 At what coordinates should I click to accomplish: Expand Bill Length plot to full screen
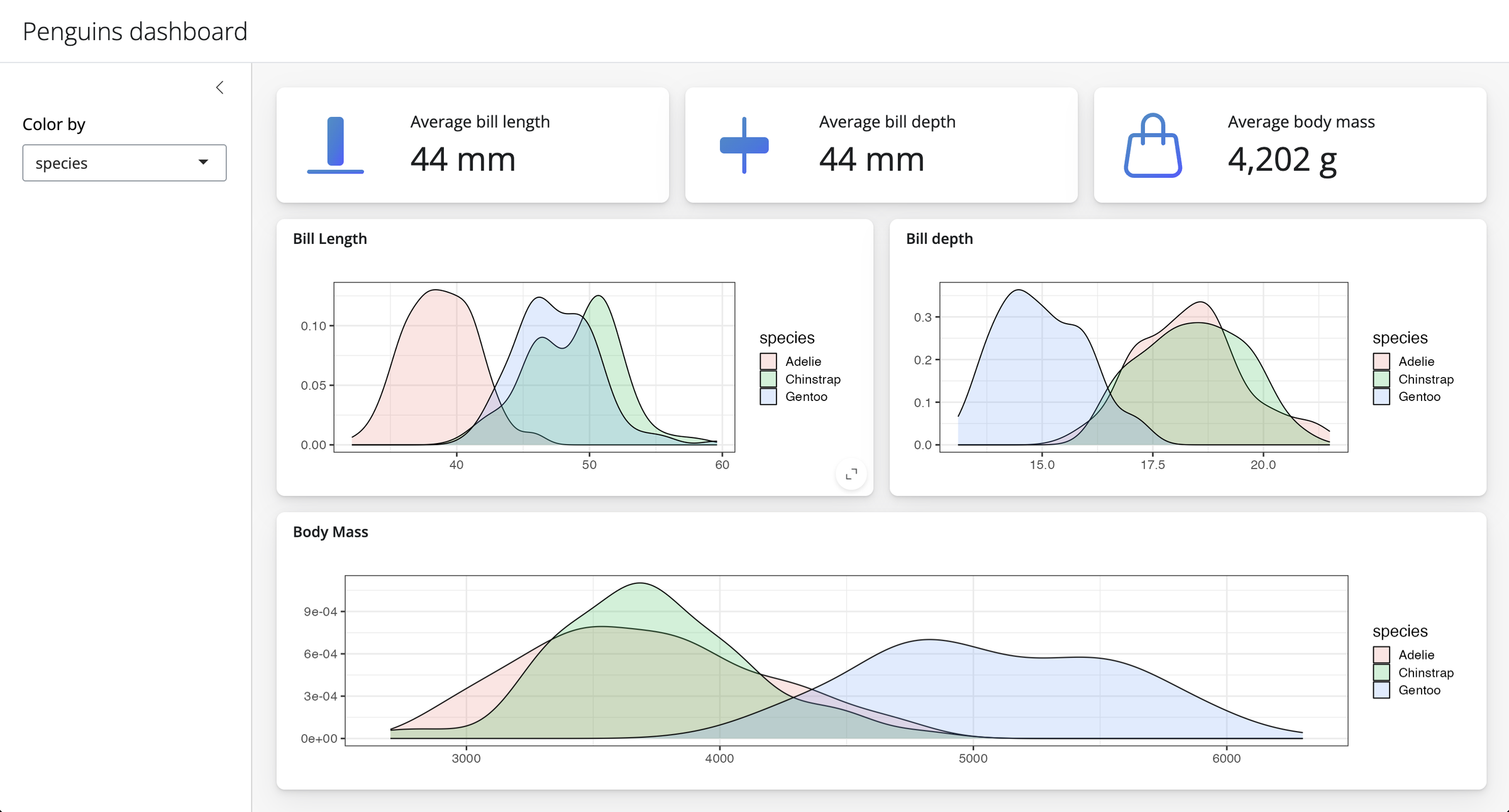click(851, 475)
